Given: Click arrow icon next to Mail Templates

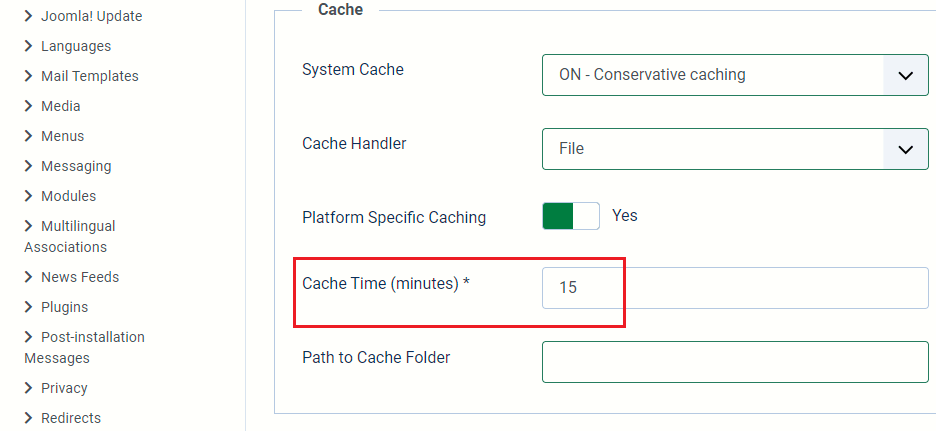Looking at the screenshot, I should [29, 76].
